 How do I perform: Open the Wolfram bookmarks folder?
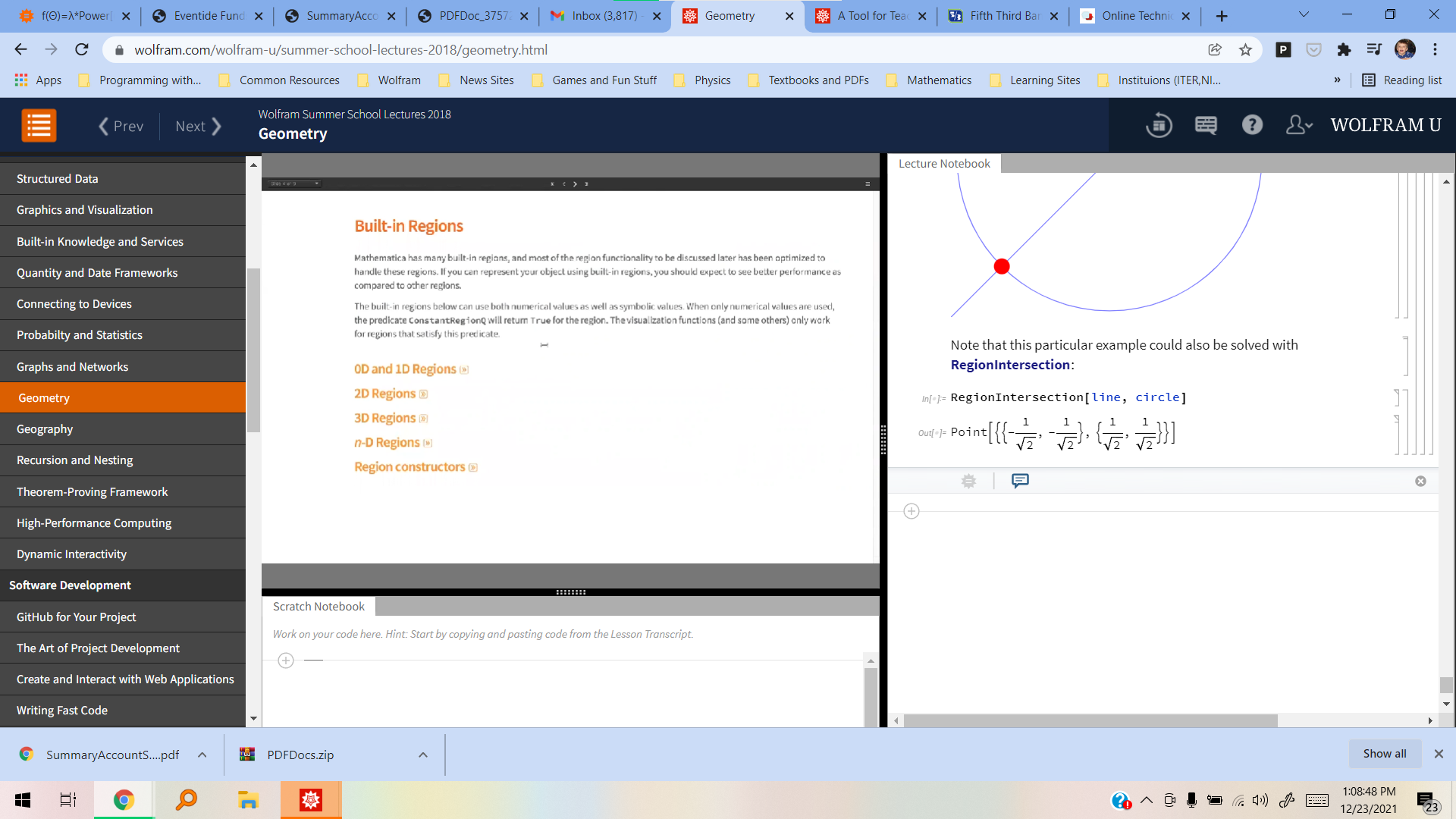pos(389,80)
